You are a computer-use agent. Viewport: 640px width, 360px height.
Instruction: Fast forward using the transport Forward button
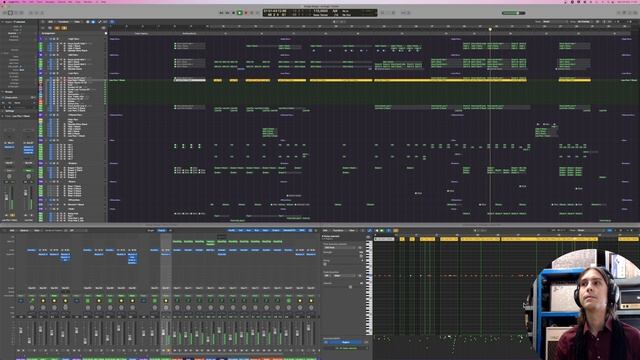point(227,13)
